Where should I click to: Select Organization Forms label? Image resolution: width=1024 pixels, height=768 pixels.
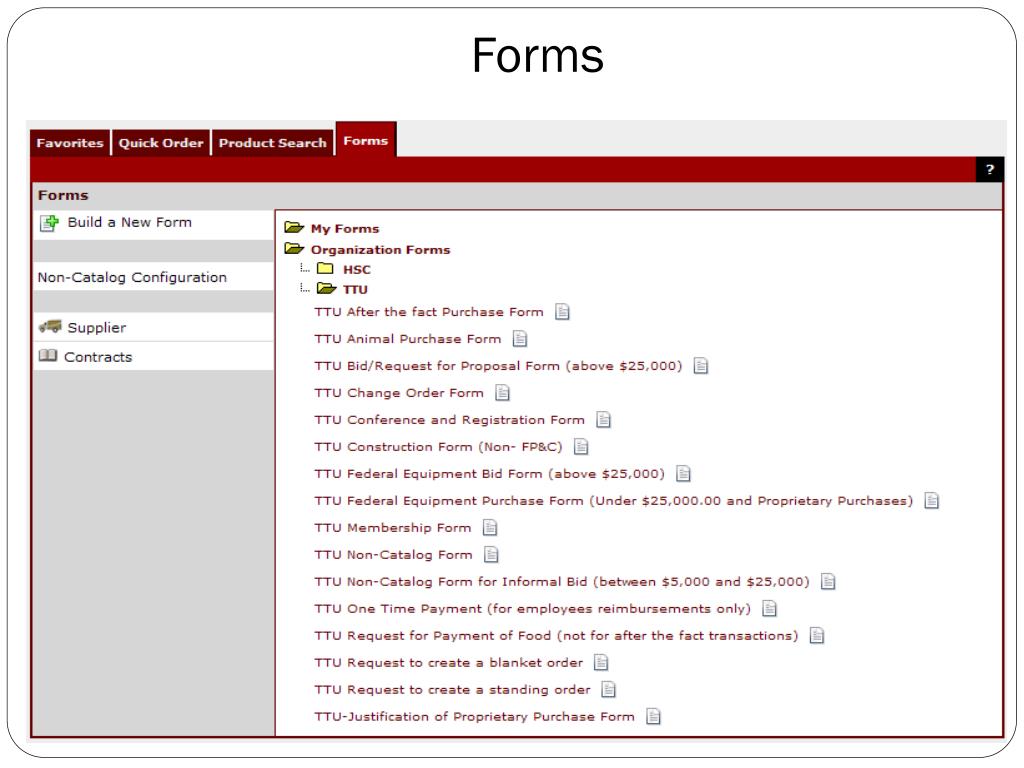point(380,250)
